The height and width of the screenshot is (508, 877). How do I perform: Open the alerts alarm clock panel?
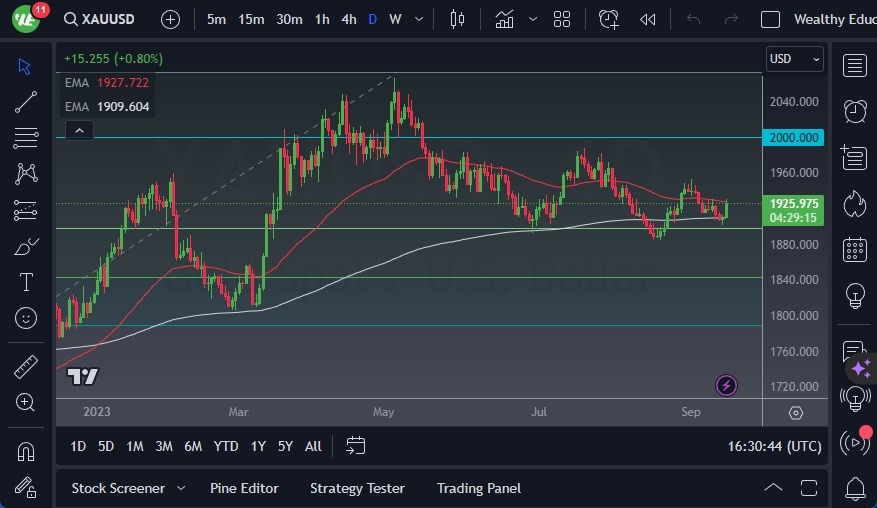[x=854, y=111]
